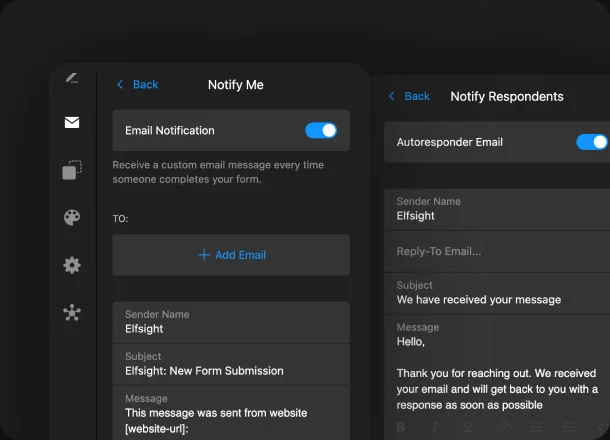Open the integrations hub icon in sidebar

72,312
